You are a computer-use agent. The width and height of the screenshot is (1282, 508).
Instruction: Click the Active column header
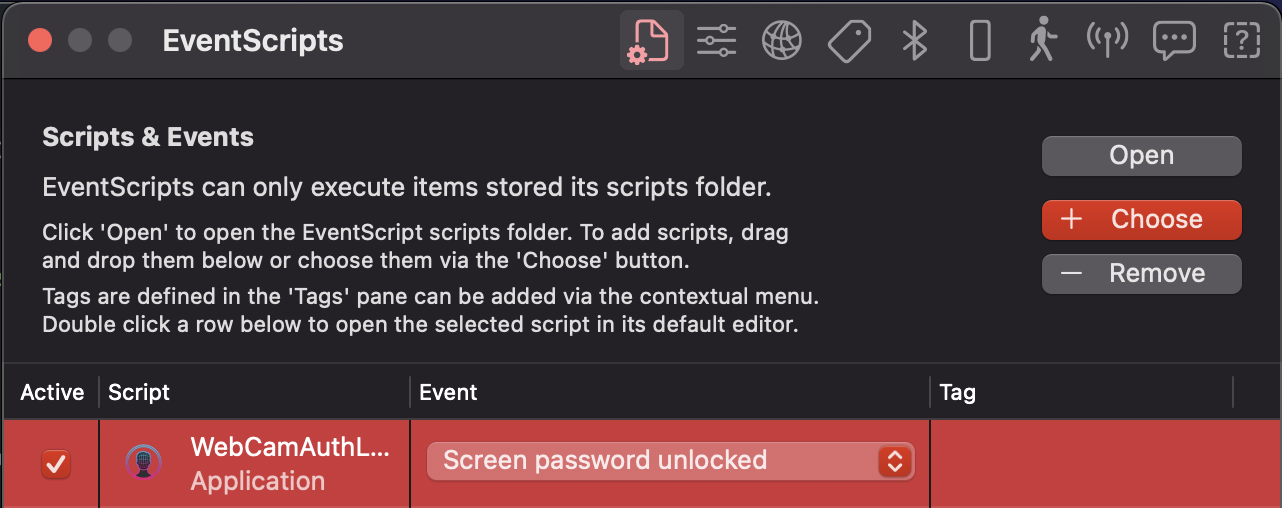52,393
